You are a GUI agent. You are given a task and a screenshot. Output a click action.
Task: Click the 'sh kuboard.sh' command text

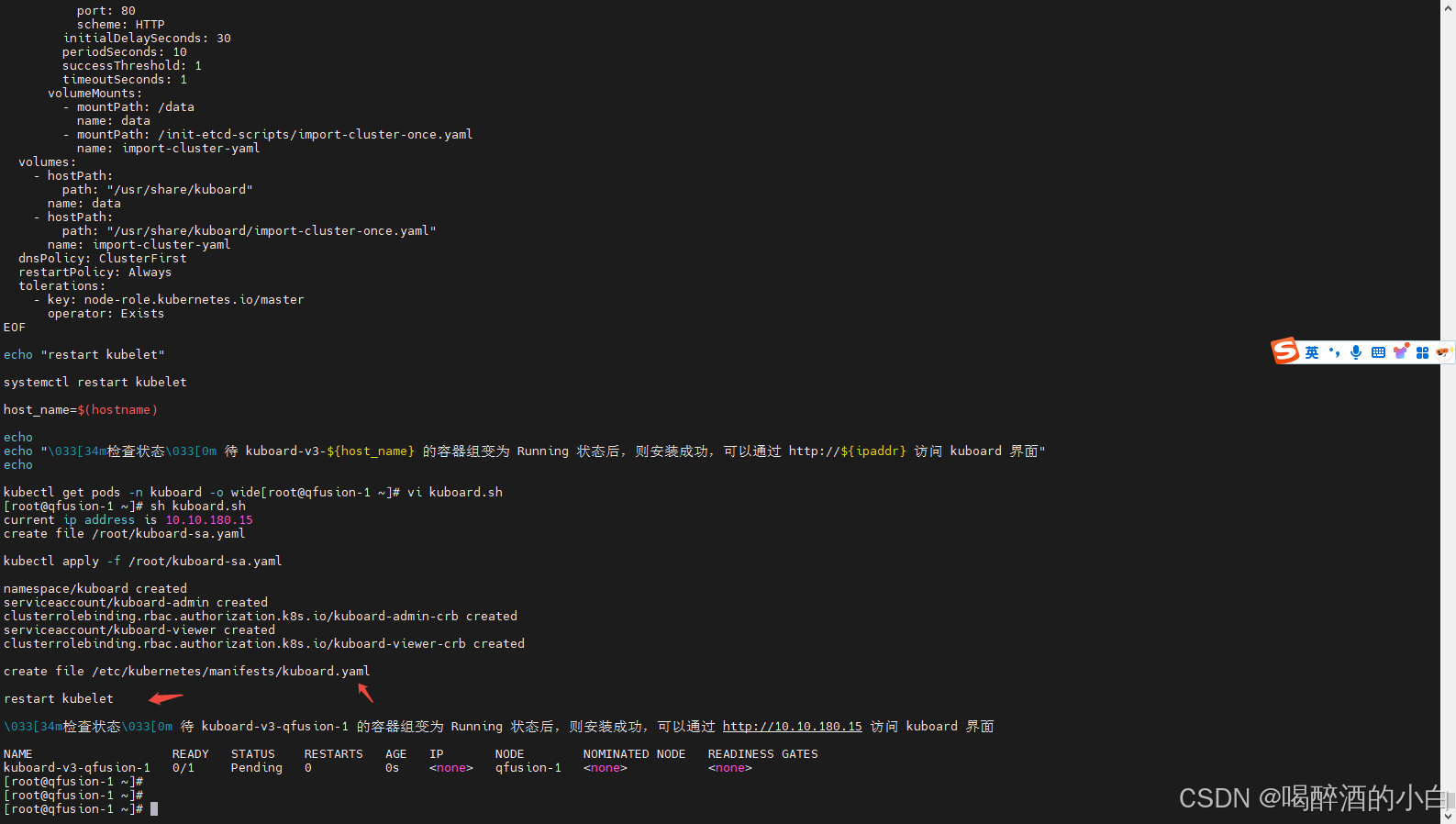pyautogui.click(x=197, y=507)
